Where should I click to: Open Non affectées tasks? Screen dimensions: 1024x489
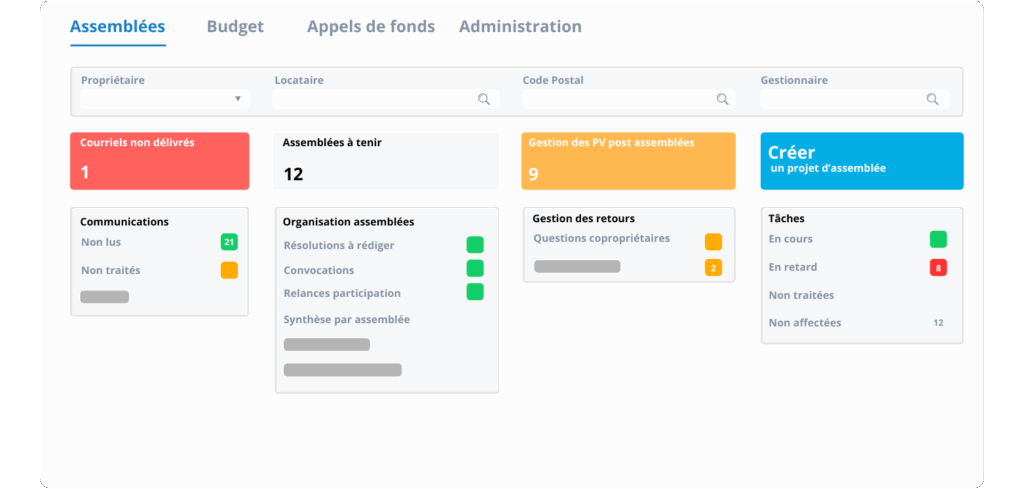point(805,323)
